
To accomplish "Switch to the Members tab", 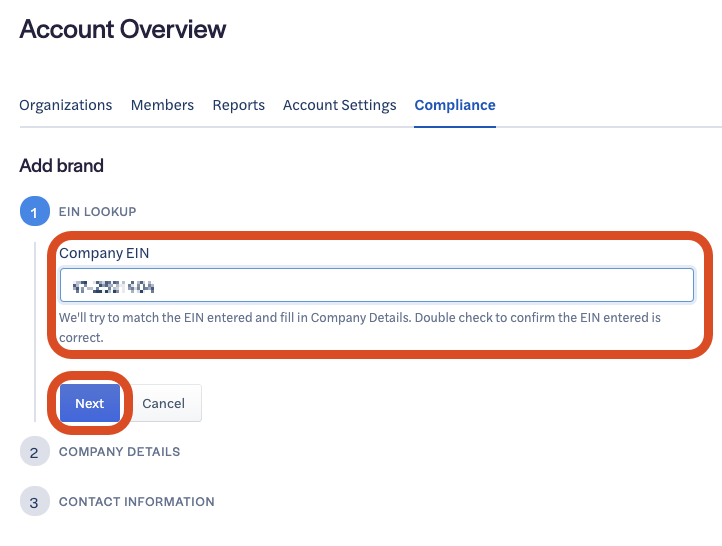I will point(162,105).
